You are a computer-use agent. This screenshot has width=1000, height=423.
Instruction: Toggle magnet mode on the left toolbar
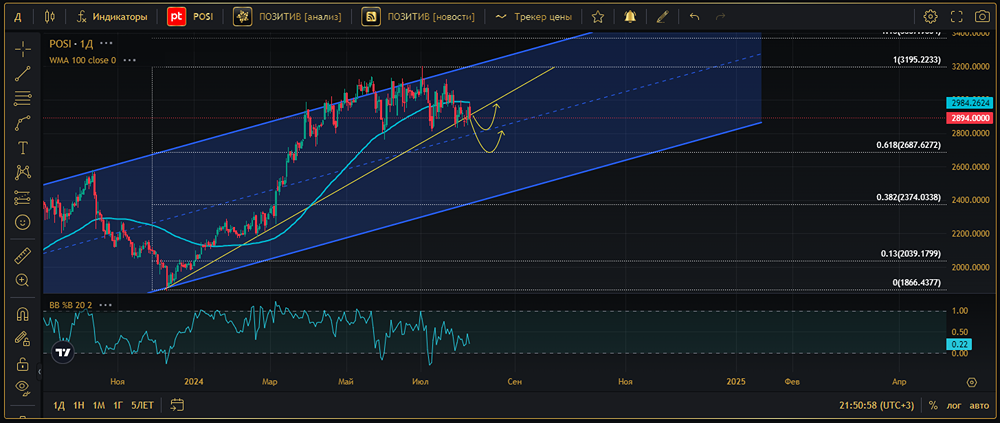point(22,313)
